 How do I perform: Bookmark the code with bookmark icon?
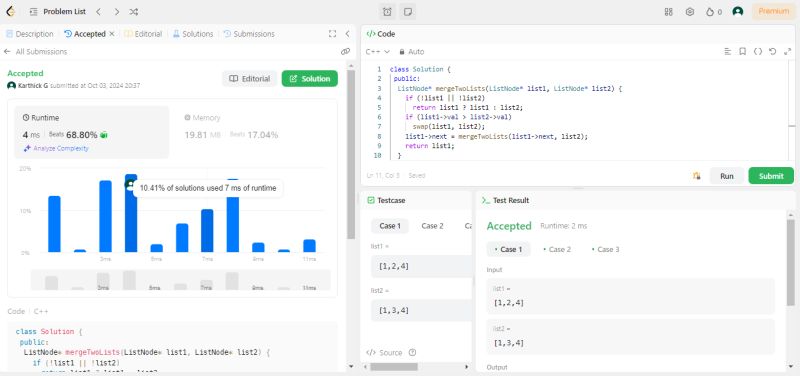(742, 52)
